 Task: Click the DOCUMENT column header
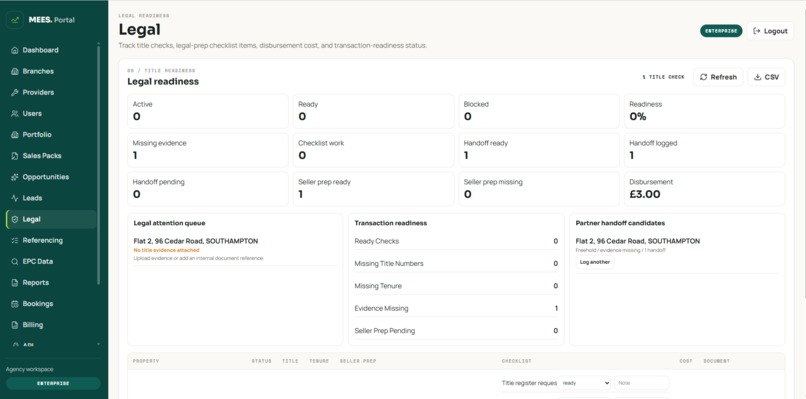tap(717, 361)
